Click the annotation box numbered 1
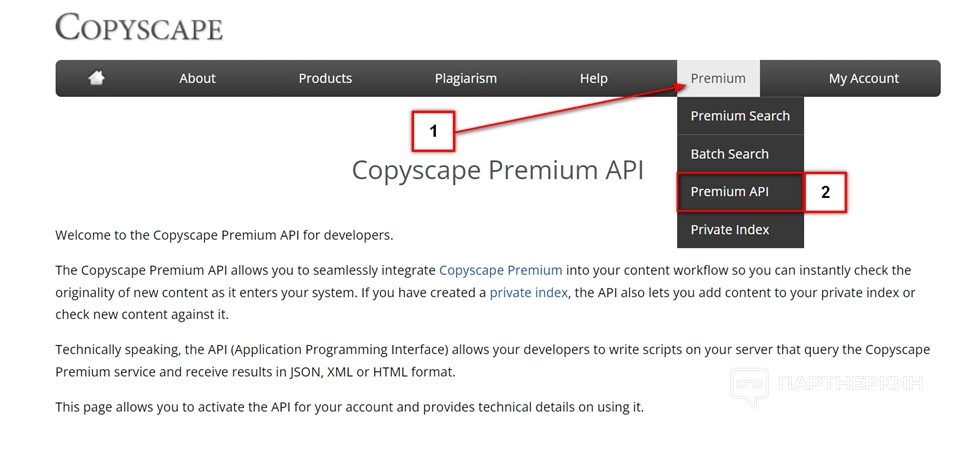974x460 pixels. click(433, 131)
